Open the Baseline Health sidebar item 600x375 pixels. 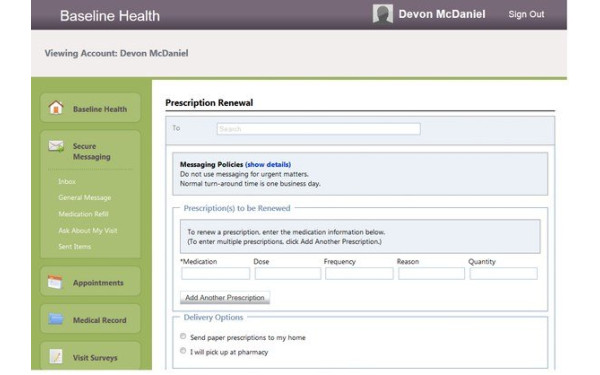pos(90,108)
